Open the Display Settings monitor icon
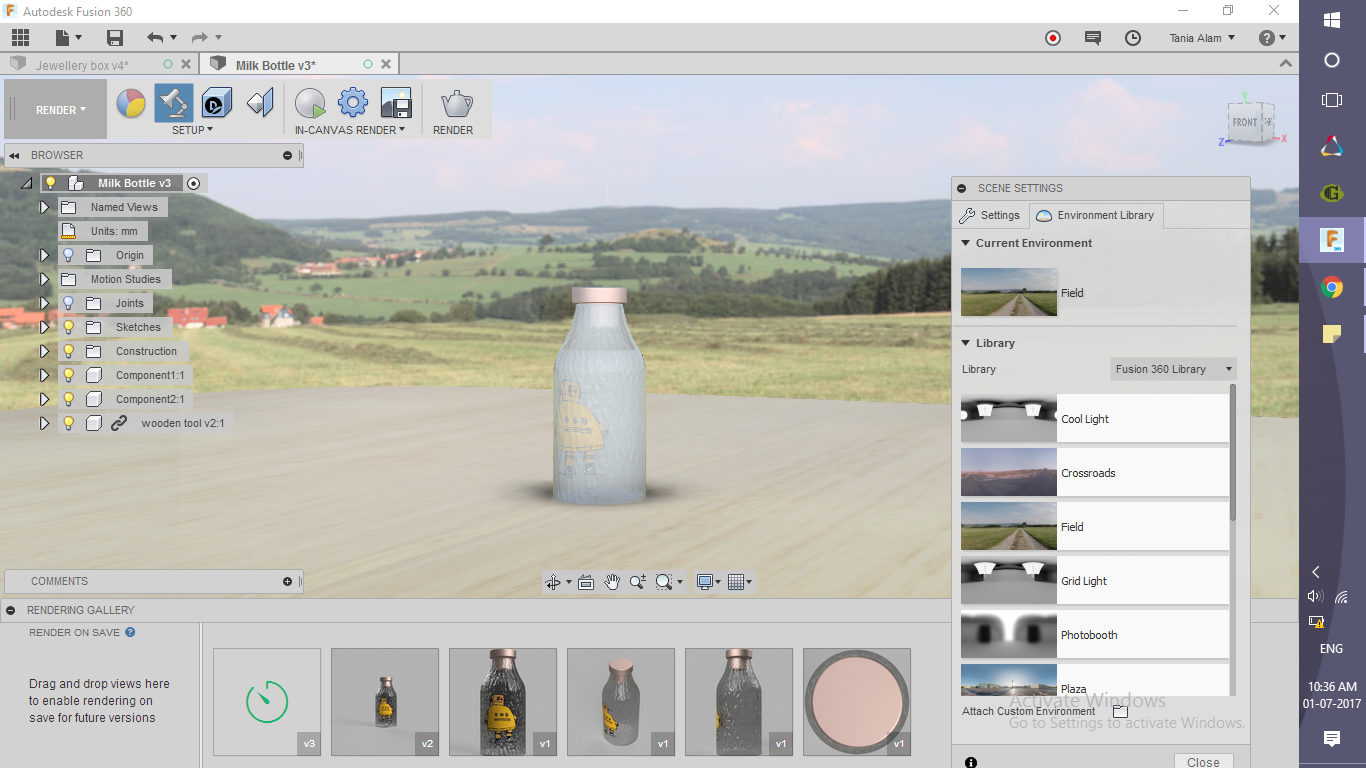Screen dimensions: 1366x768 tap(705, 582)
